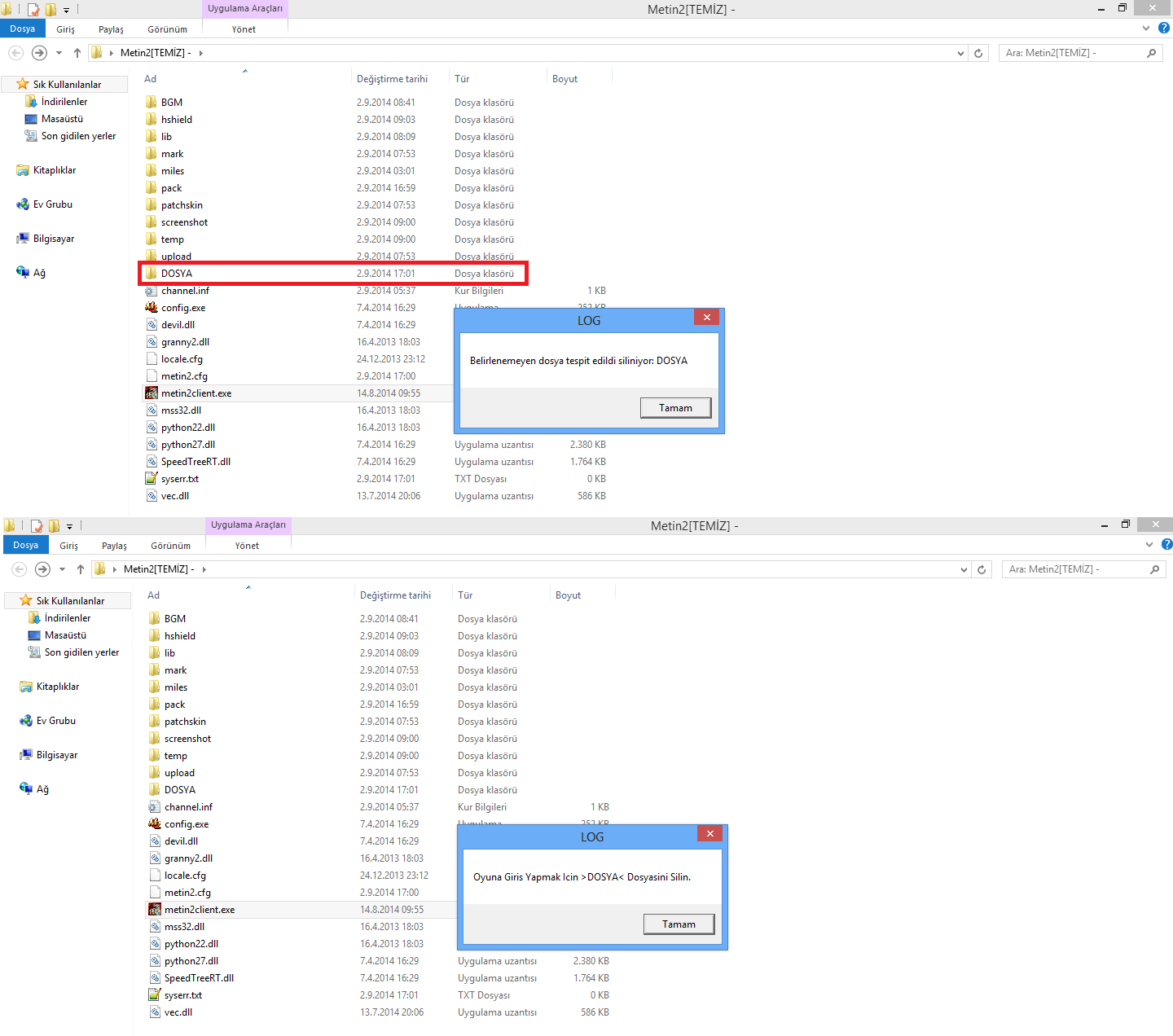Click Forward arrow in lower Explorer window
Viewport: 1173px width, 1036px height.
(x=42, y=568)
